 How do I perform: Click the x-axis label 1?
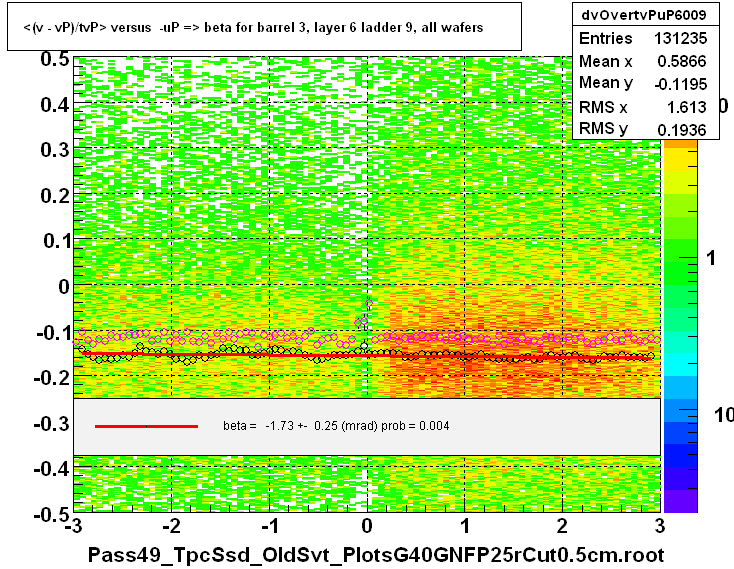pos(465,526)
